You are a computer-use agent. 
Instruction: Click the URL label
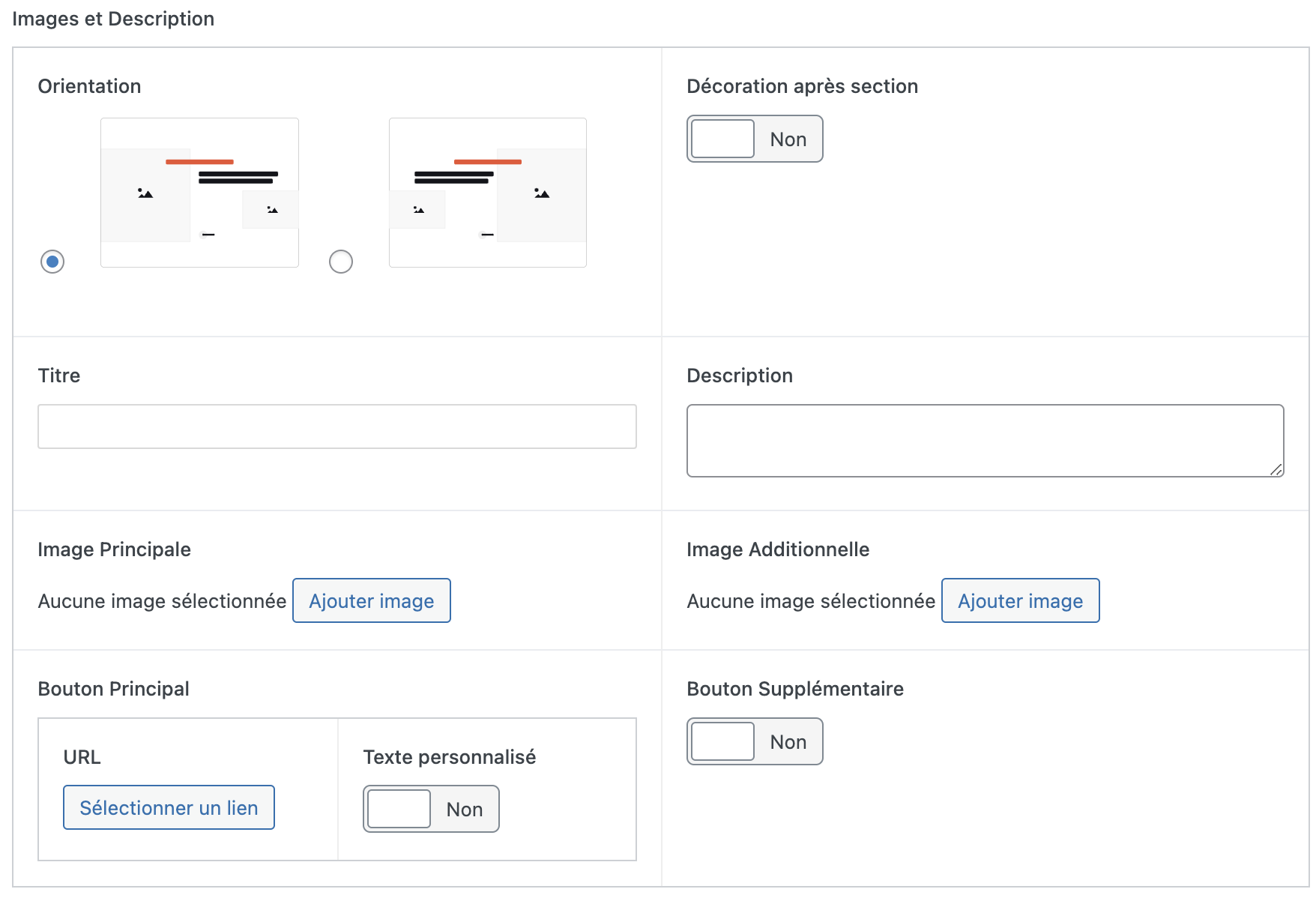tap(82, 757)
